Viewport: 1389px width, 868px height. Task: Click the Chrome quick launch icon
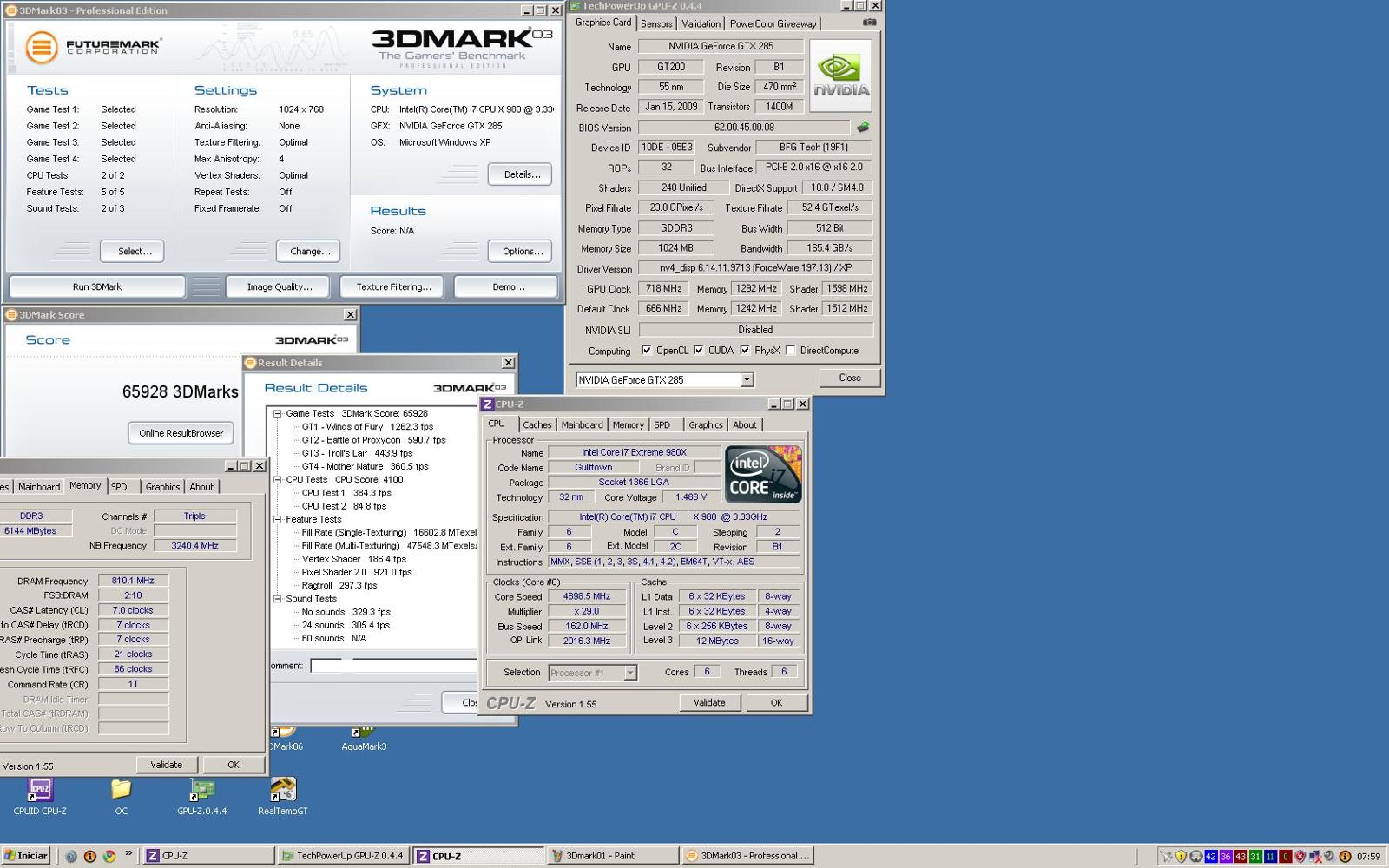click(109, 856)
